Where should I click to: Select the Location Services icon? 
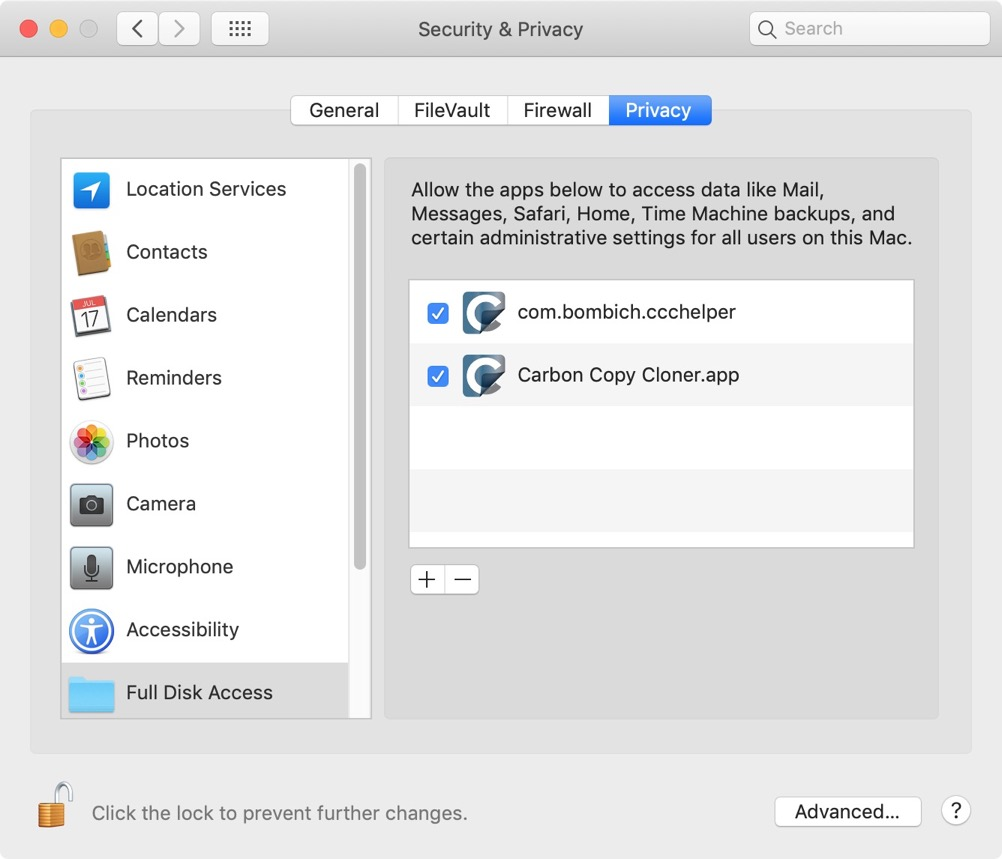(91, 189)
